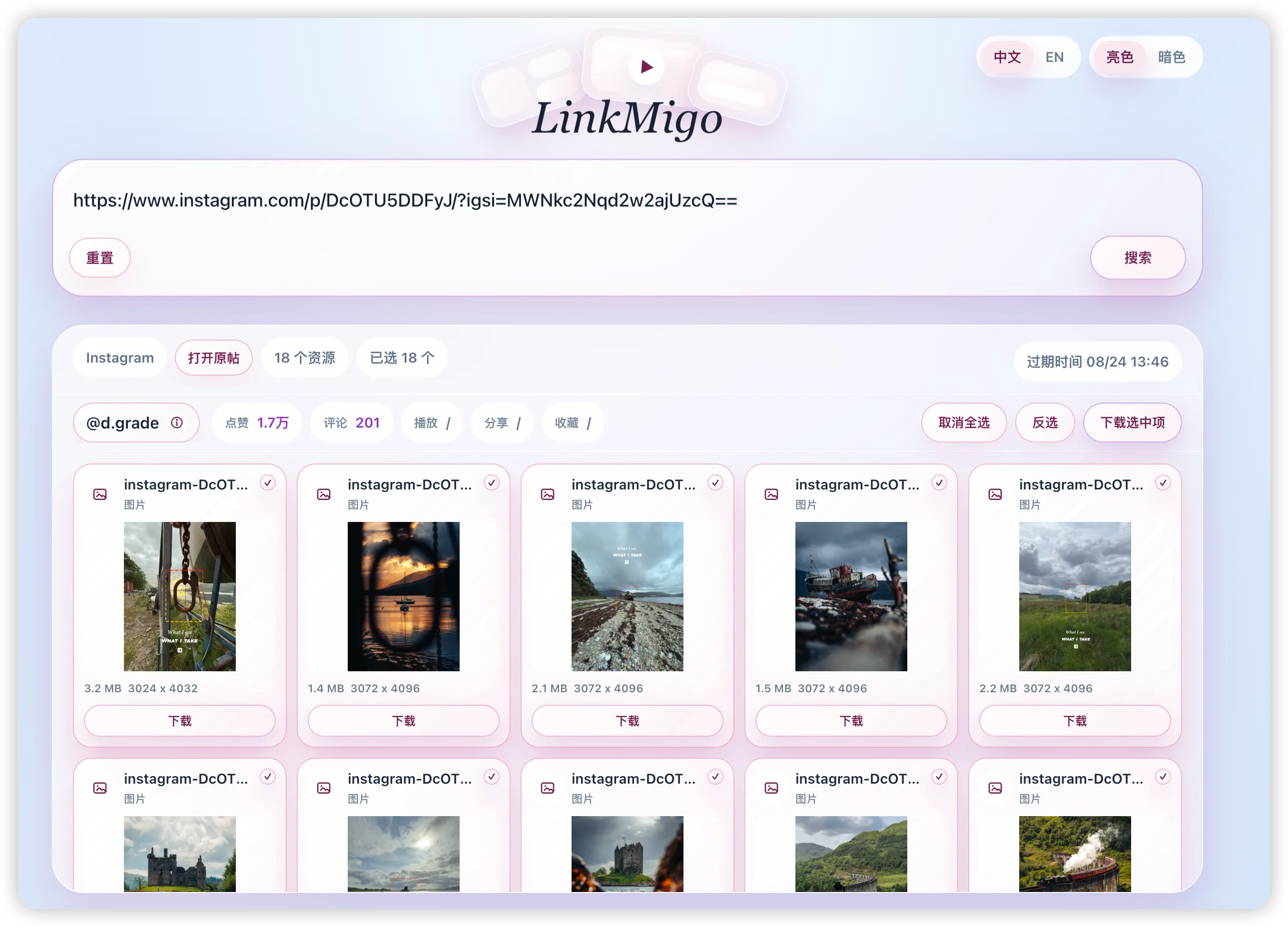Screen dimensions: 1288x927
Task: Uncheck the steam train image card
Action: point(1163,777)
